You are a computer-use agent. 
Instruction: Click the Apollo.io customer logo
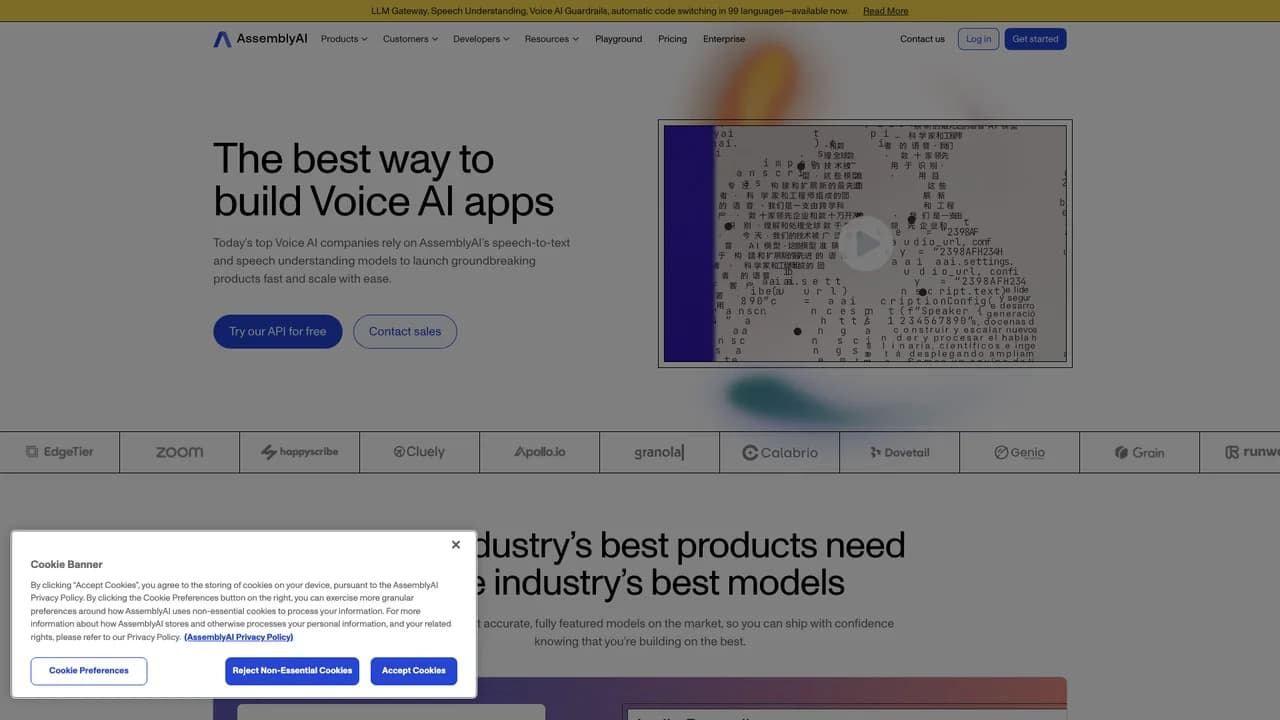(x=540, y=452)
